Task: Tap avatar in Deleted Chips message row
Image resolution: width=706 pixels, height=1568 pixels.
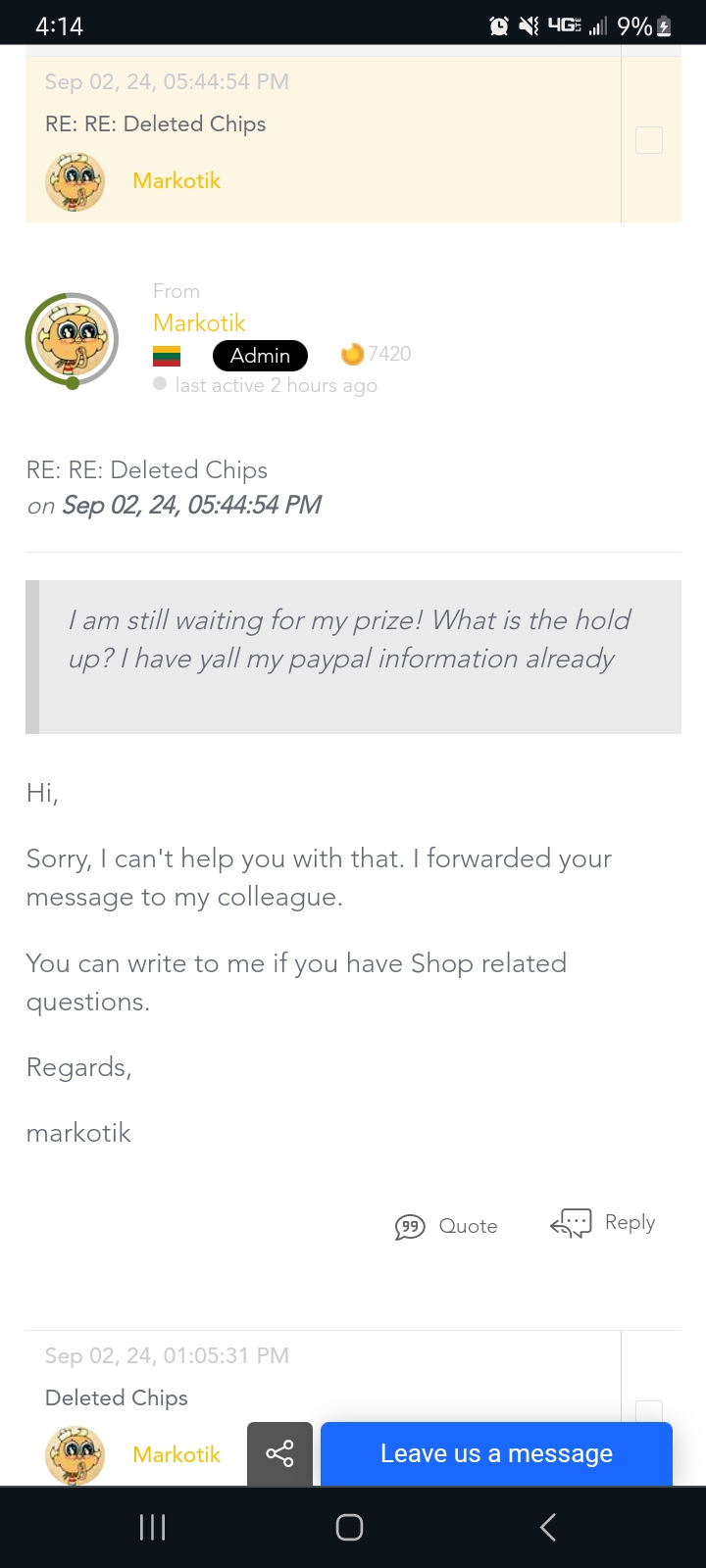Action: pyautogui.click(x=75, y=1454)
